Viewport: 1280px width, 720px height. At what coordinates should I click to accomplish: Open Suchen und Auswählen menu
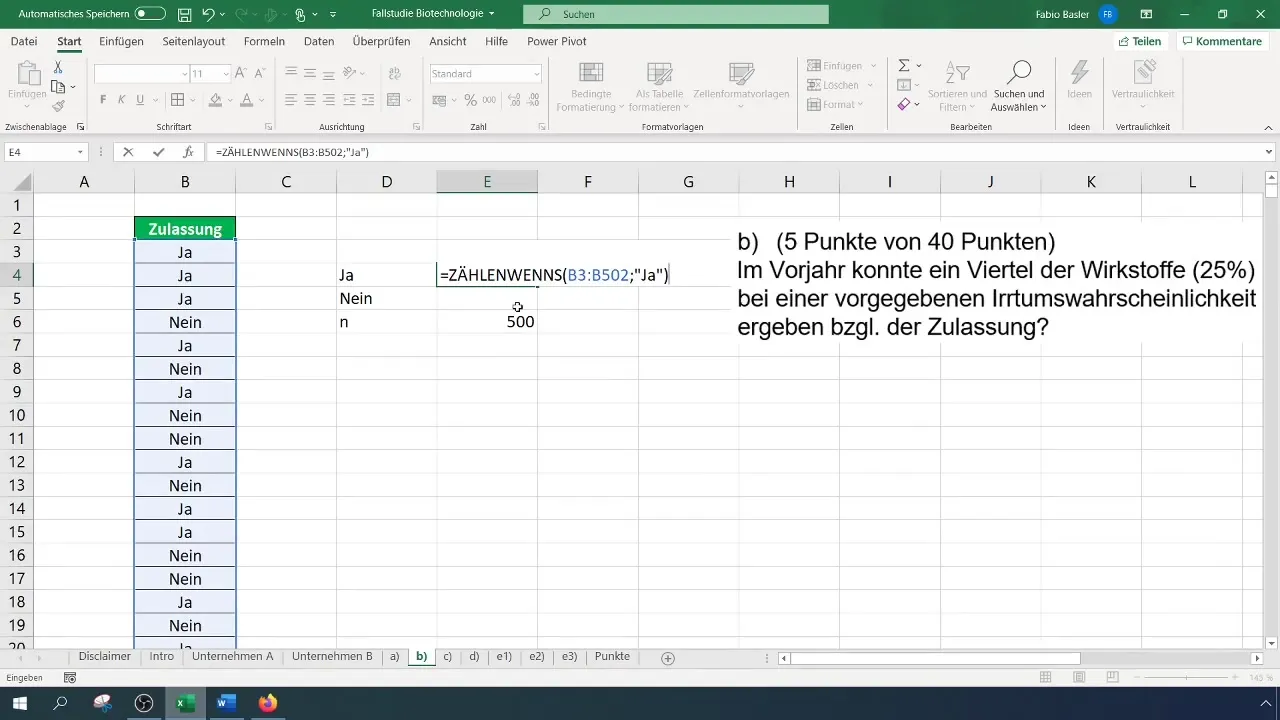coord(1019,87)
